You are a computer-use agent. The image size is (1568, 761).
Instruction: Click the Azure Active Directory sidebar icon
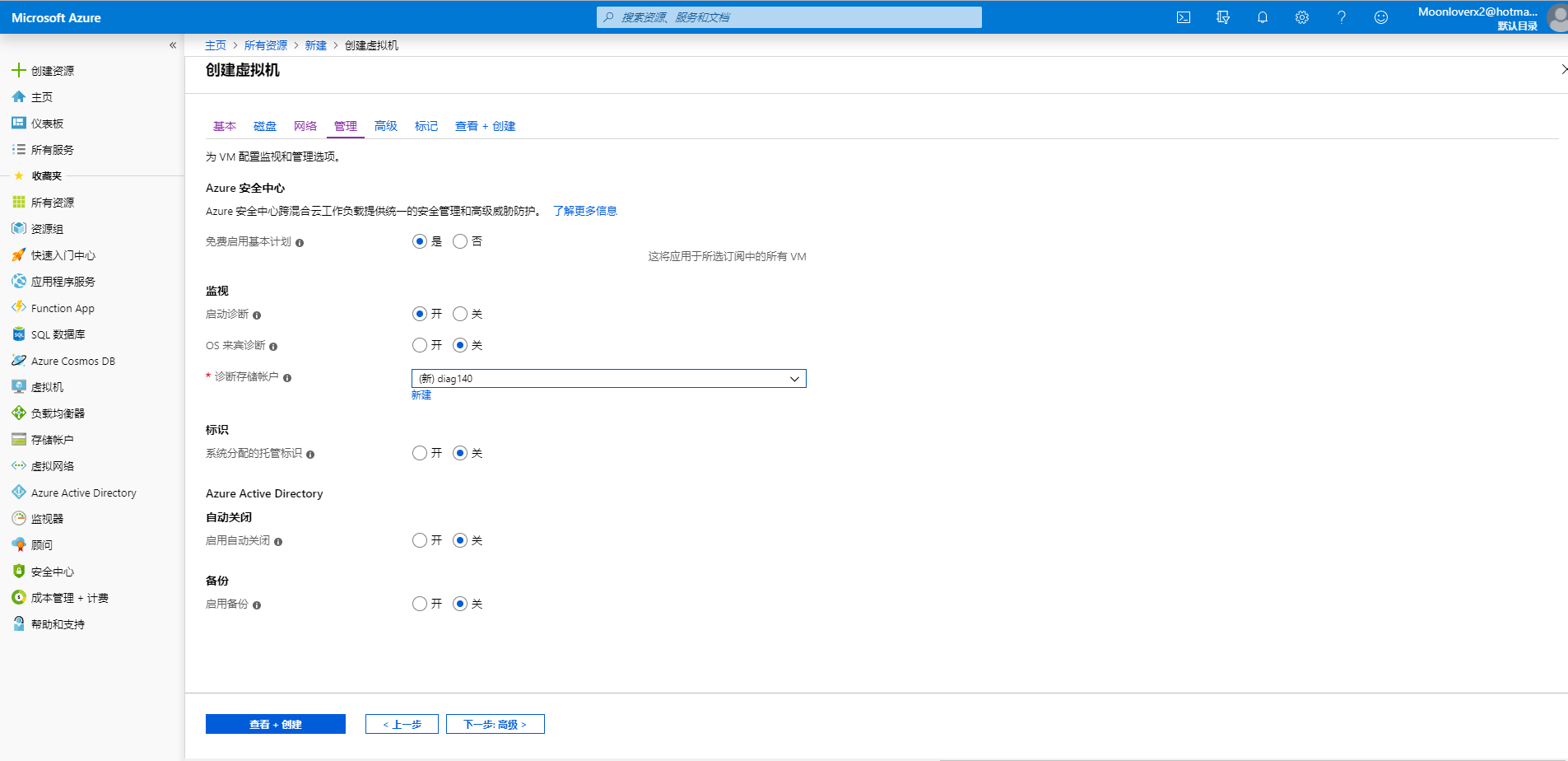click(x=18, y=492)
